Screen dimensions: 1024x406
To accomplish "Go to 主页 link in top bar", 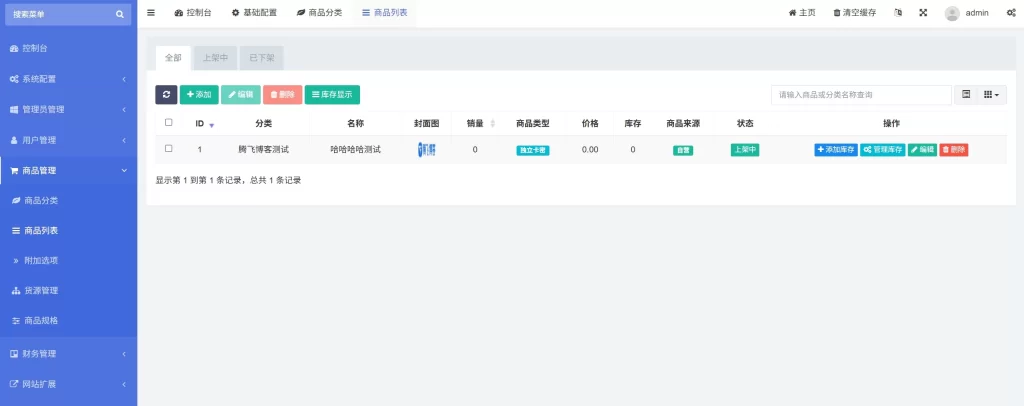I will tap(802, 12).
